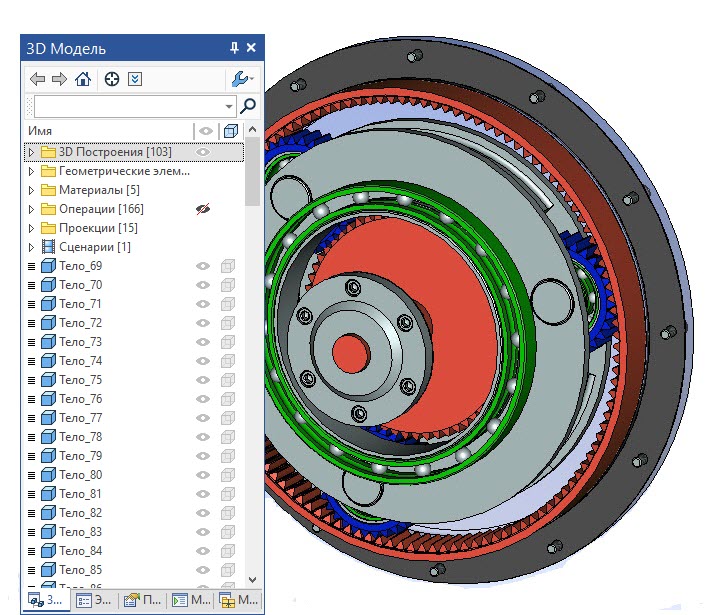This screenshot has width=708, height=615.
Task: Show the hidden Операции [166] folder
Action: tap(203, 209)
